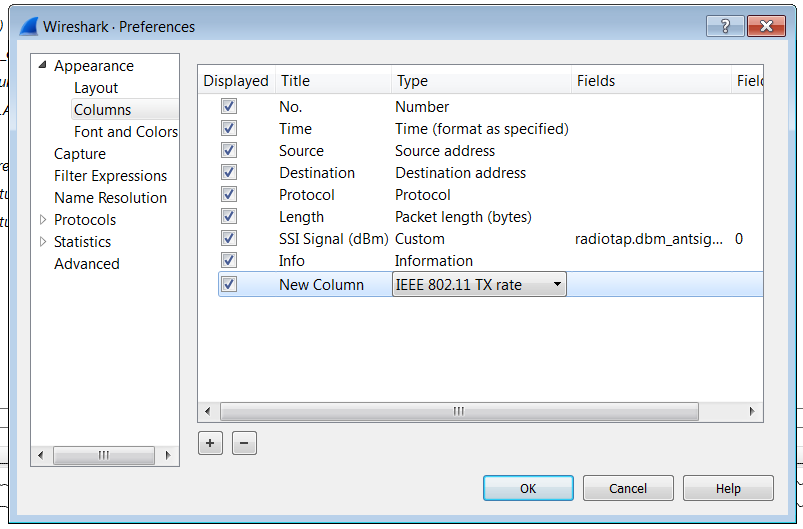Viewport: 803px width, 529px height.
Task: Click the 'Packet length (bytes)' type cell
Action: (x=463, y=217)
